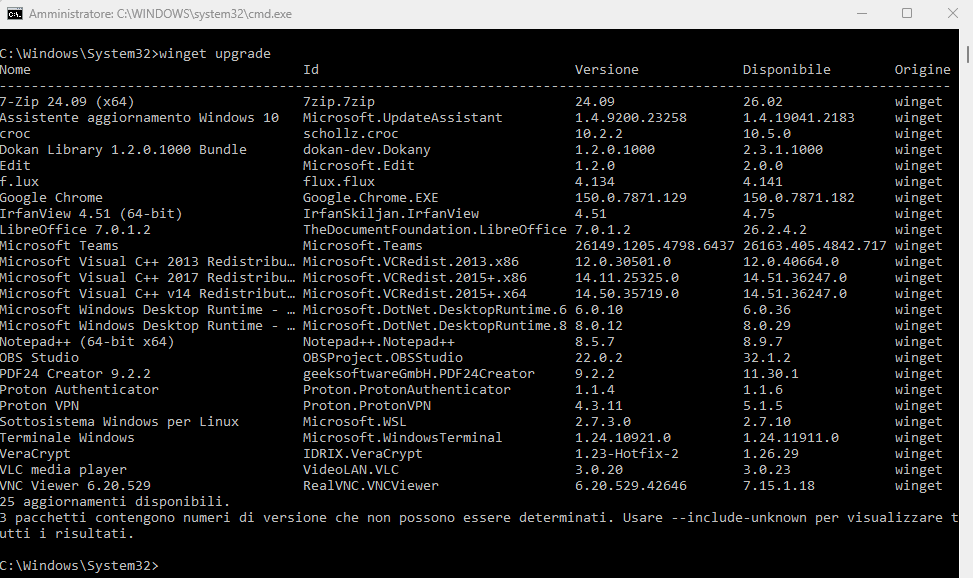The image size is (973, 578).
Task: Click the 'Origine' column header
Action: tap(922, 70)
